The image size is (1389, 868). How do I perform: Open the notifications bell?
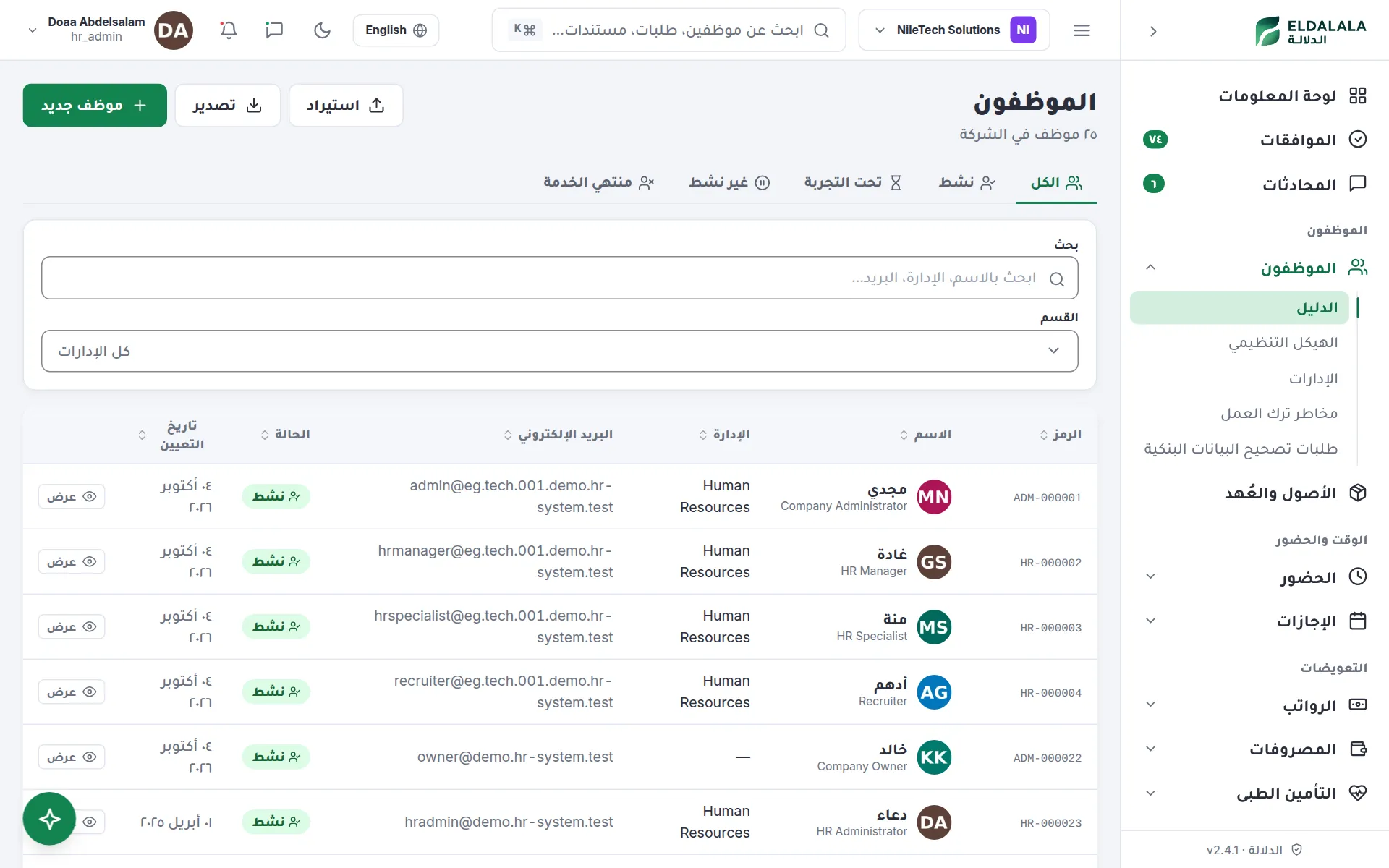click(x=229, y=30)
